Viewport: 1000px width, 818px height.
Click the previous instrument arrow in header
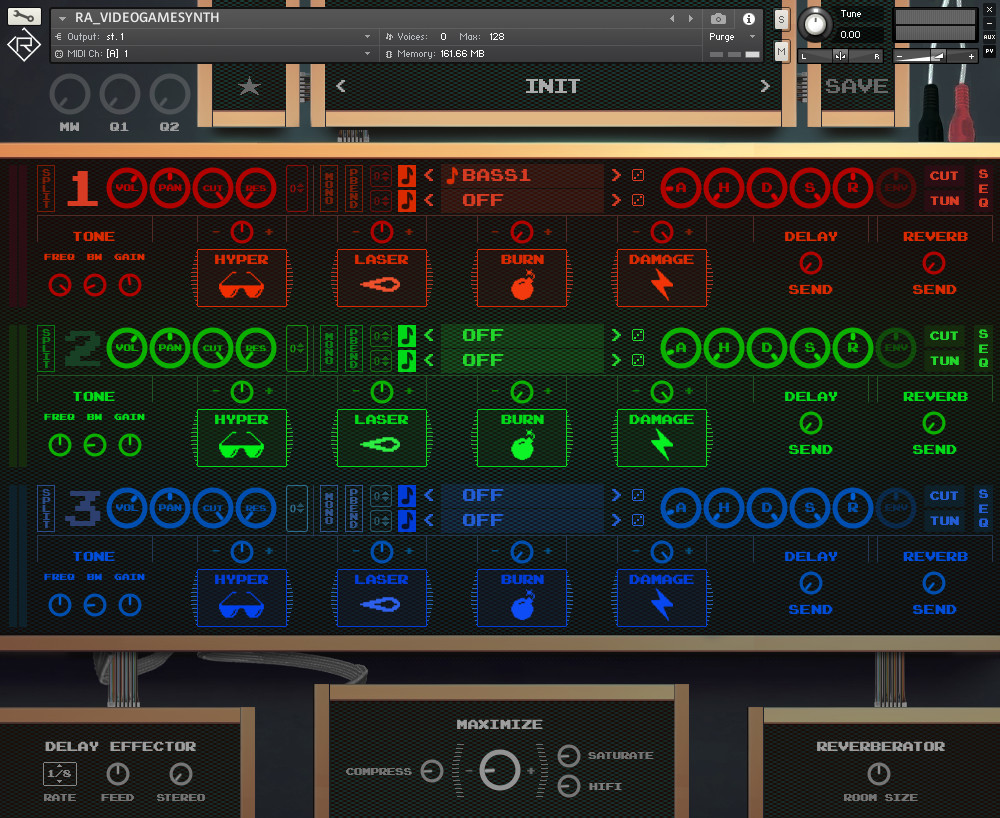[x=672, y=18]
